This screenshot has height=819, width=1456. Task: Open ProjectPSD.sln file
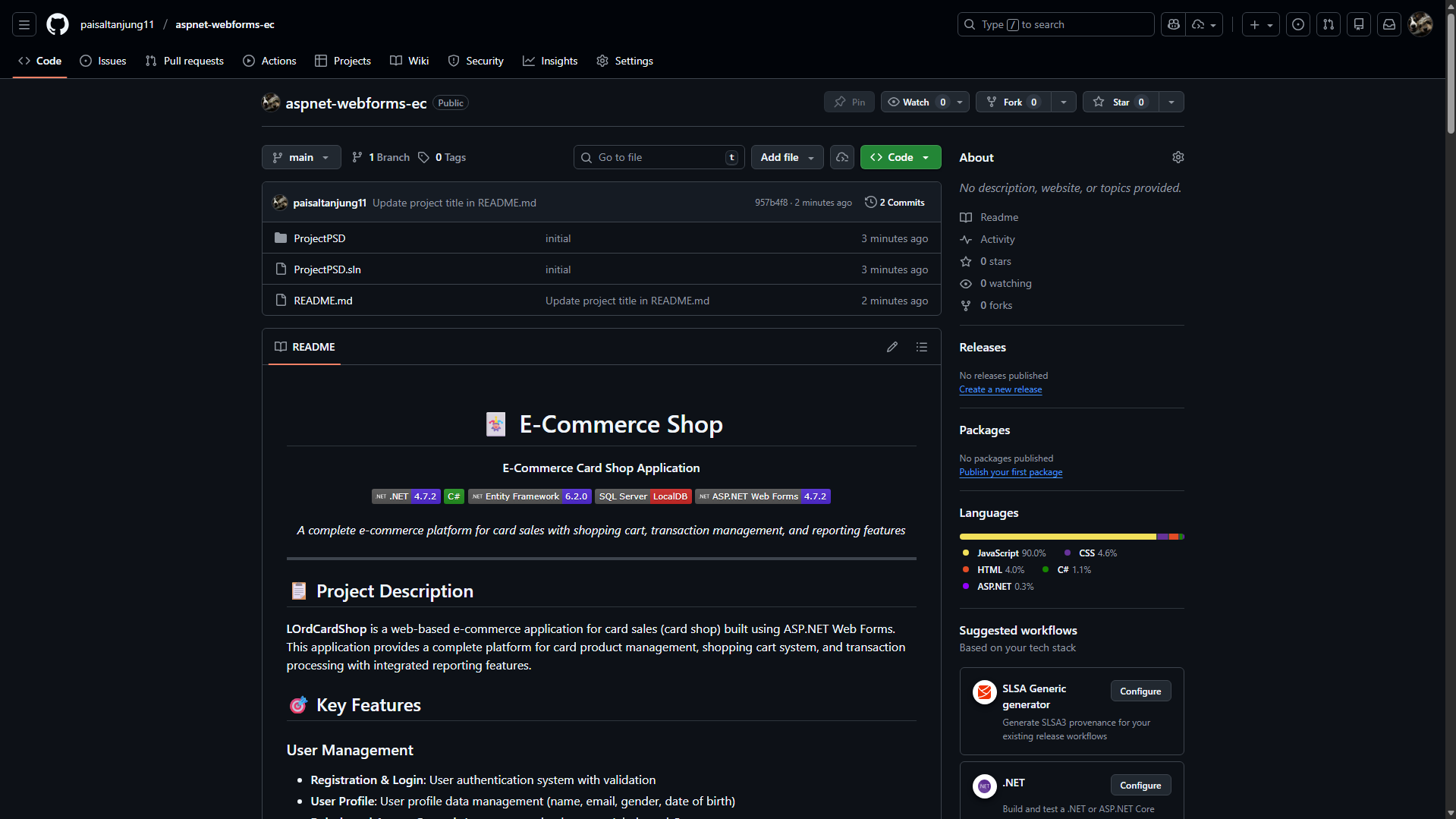click(327, 269)
